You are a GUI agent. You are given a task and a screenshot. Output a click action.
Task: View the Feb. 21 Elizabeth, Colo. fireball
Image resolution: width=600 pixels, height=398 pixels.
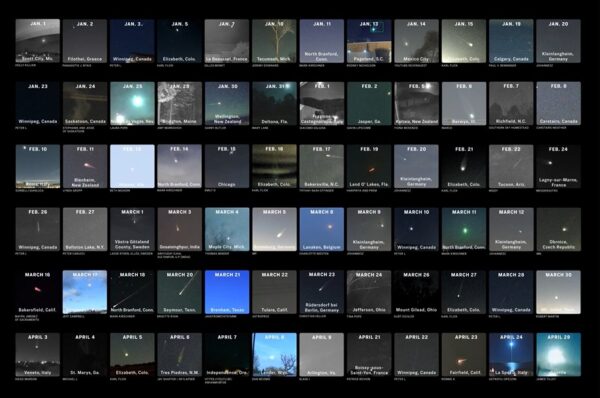point(464,166)
